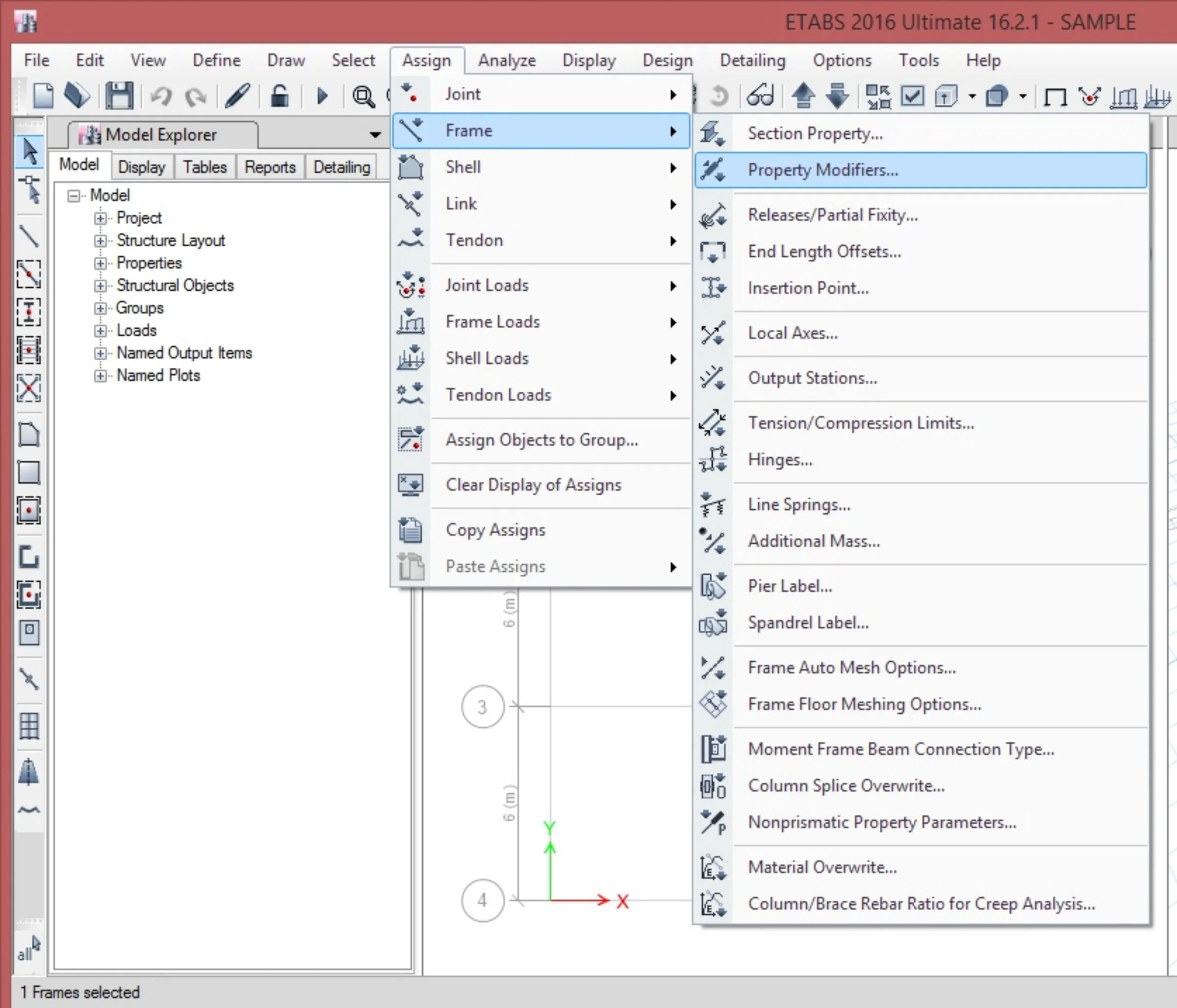The image size is (1177, 1008).
Task: Open the Model Explorer dropdown arrow
Action: pyautogui.click(x=375, y=135)
